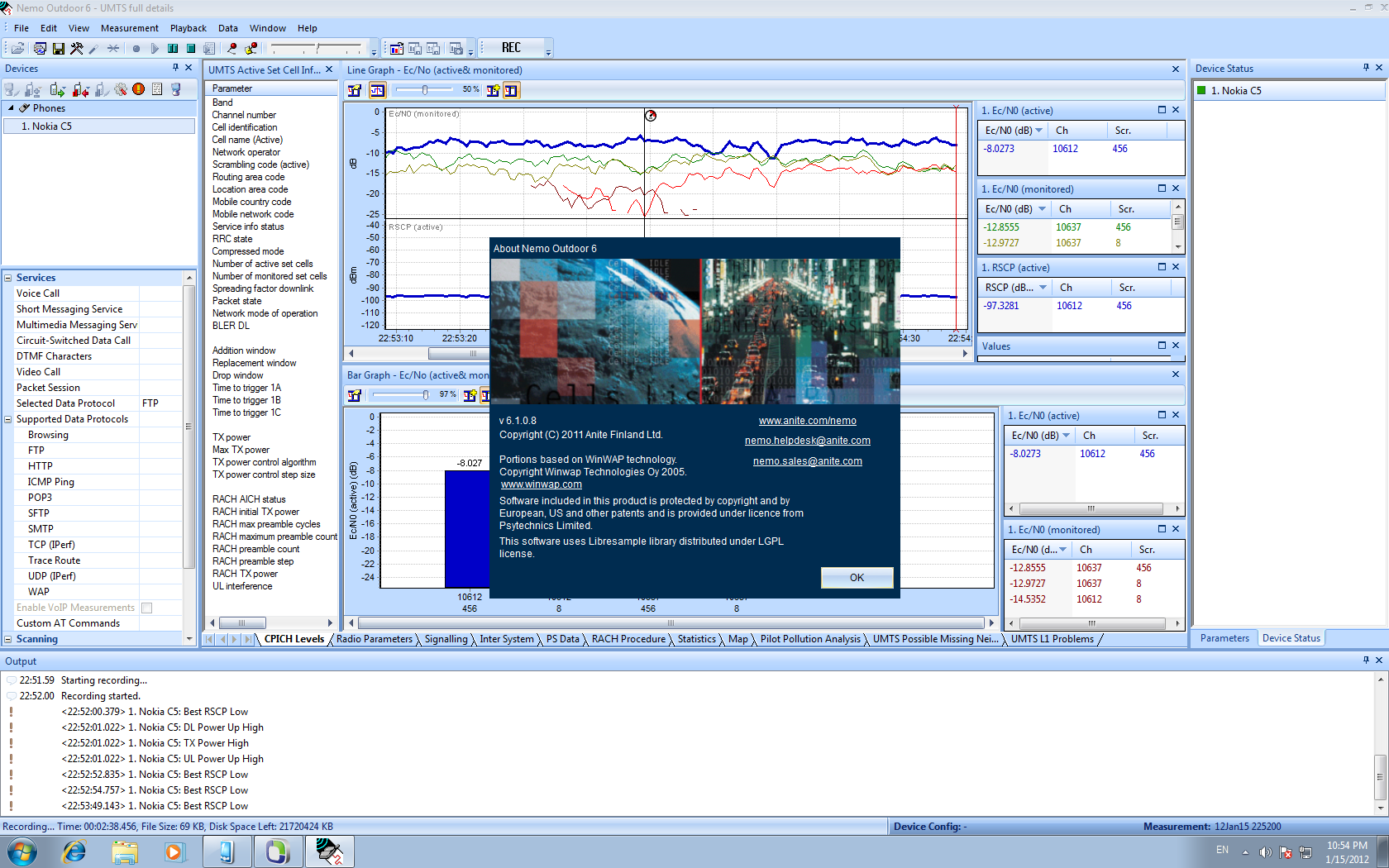Collapse Supported Data Protocols group
The height and width of the screenshot is (868, 1389).
[8, 419]
